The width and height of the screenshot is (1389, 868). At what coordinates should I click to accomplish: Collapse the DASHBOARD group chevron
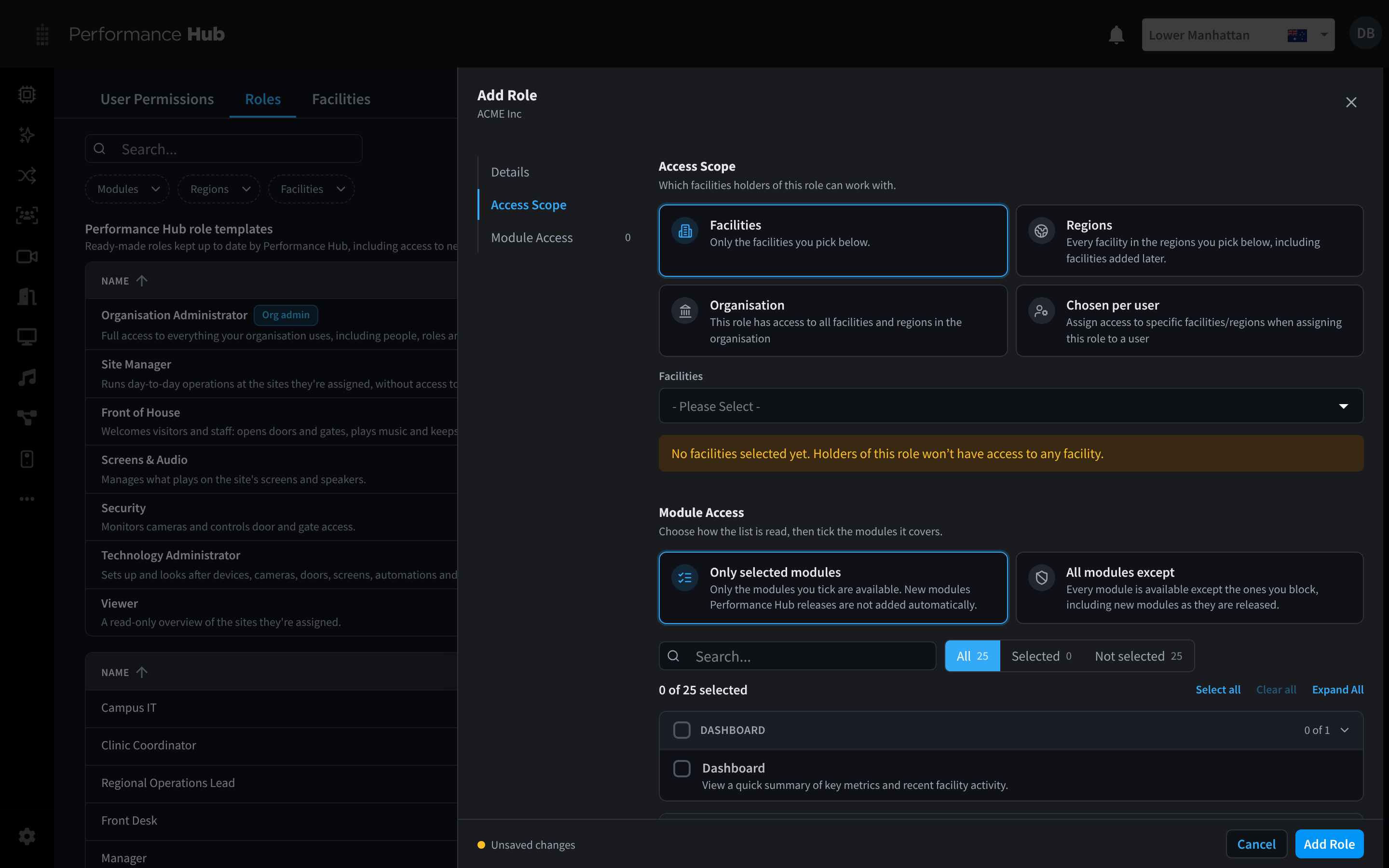click(1344, 730)
